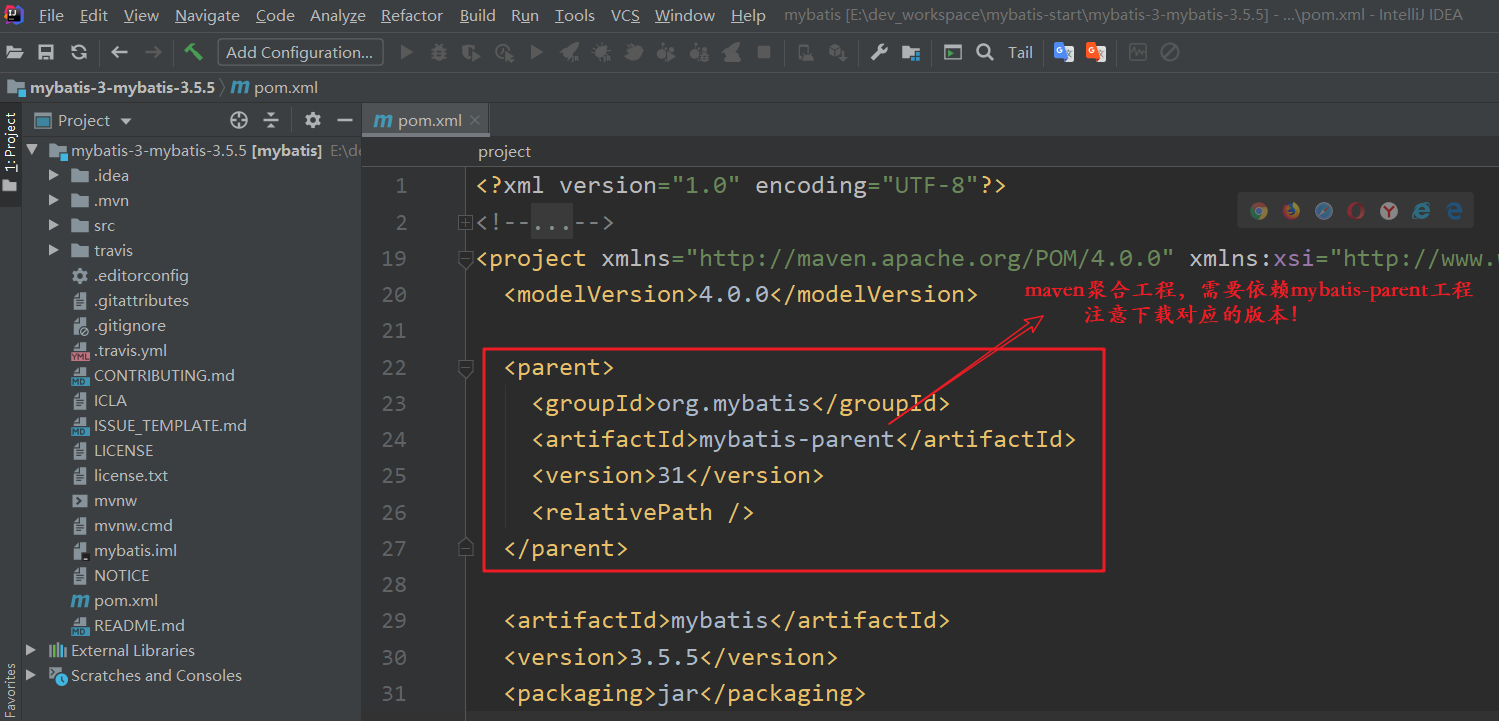
Task: Click Collapse All icon in Project panel
Action: tap(271, 120)
